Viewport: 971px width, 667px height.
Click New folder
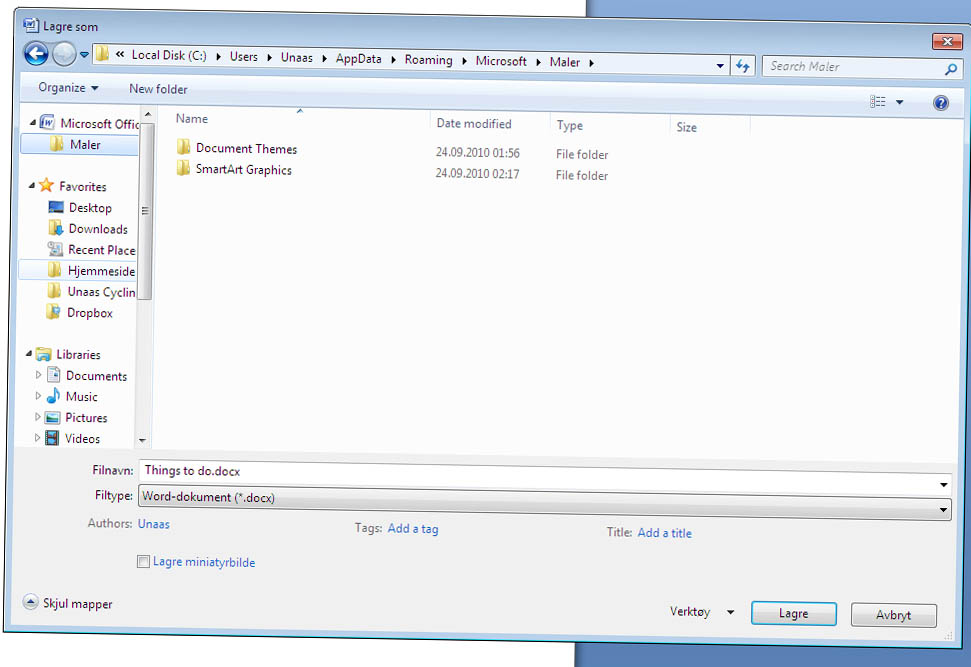158,89
